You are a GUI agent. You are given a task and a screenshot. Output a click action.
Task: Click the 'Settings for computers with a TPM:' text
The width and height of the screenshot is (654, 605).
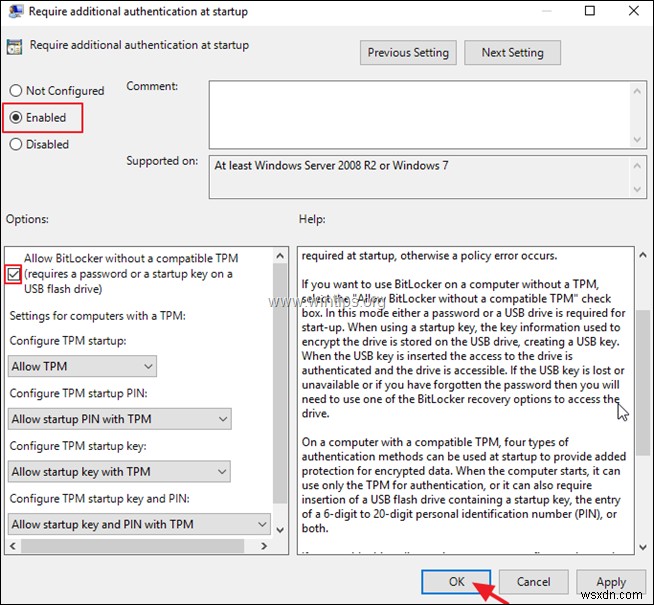[x=98, y=316]
